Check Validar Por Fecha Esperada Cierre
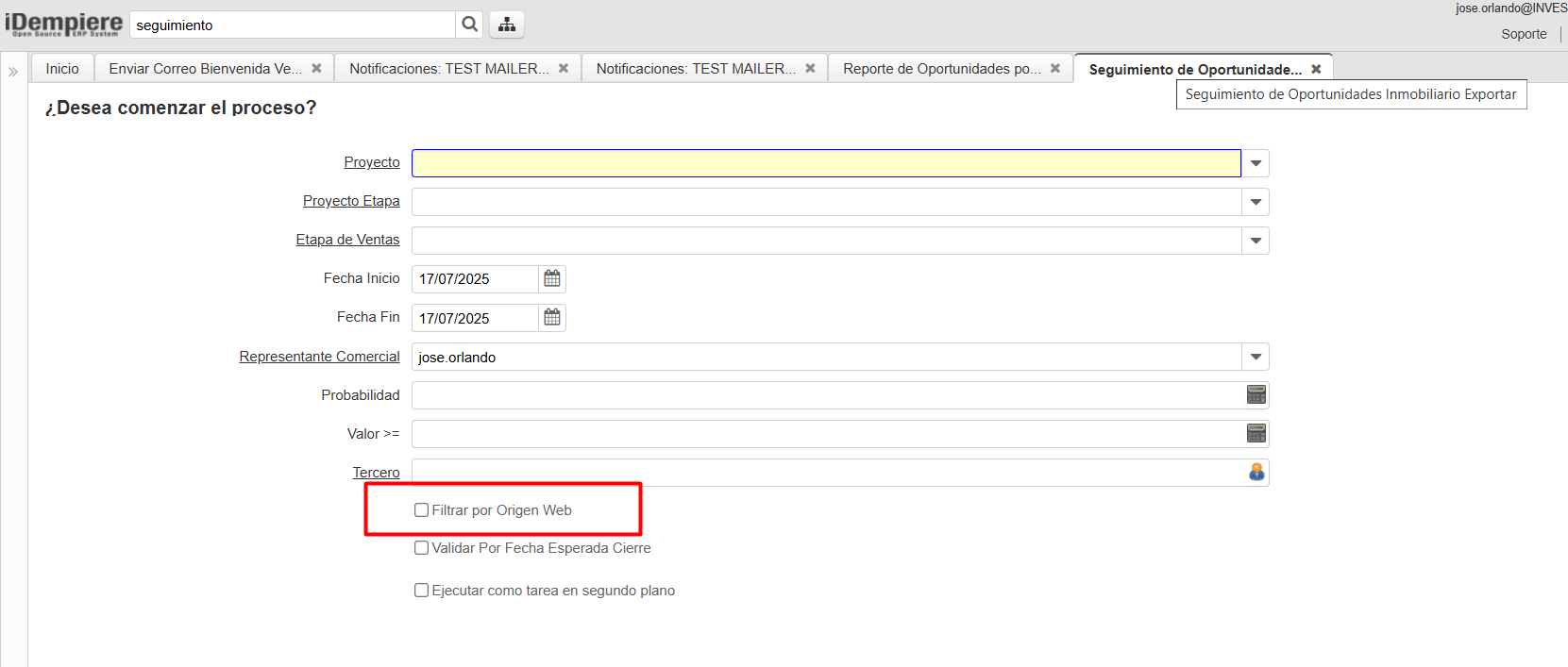Screen dimensions: 1568x667 (422, 548)
